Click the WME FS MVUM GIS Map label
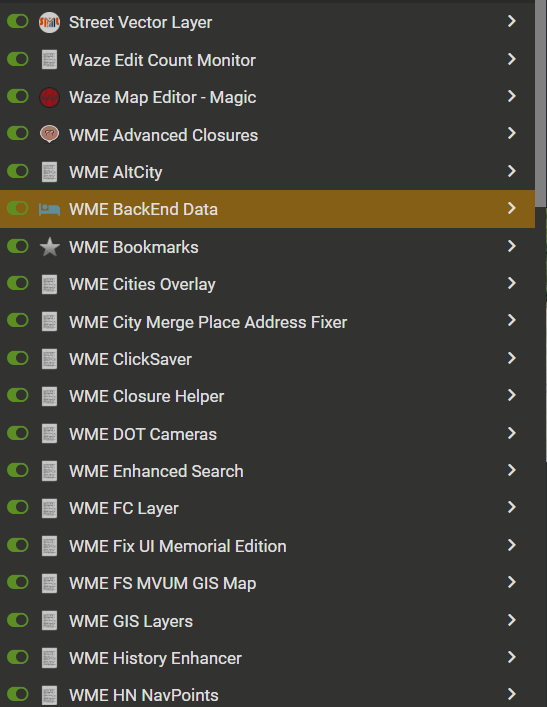 coord(162,583)
